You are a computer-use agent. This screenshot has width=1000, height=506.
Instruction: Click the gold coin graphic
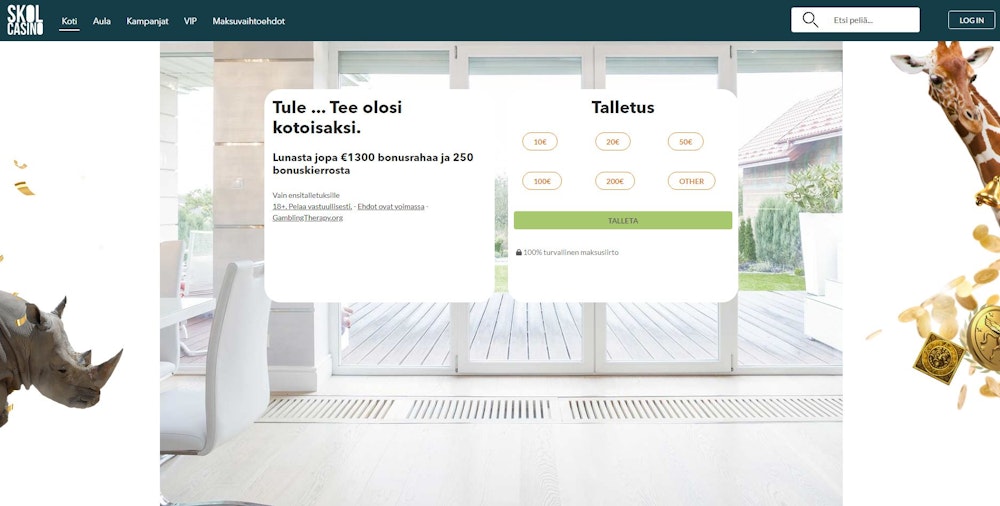point(982,335)
